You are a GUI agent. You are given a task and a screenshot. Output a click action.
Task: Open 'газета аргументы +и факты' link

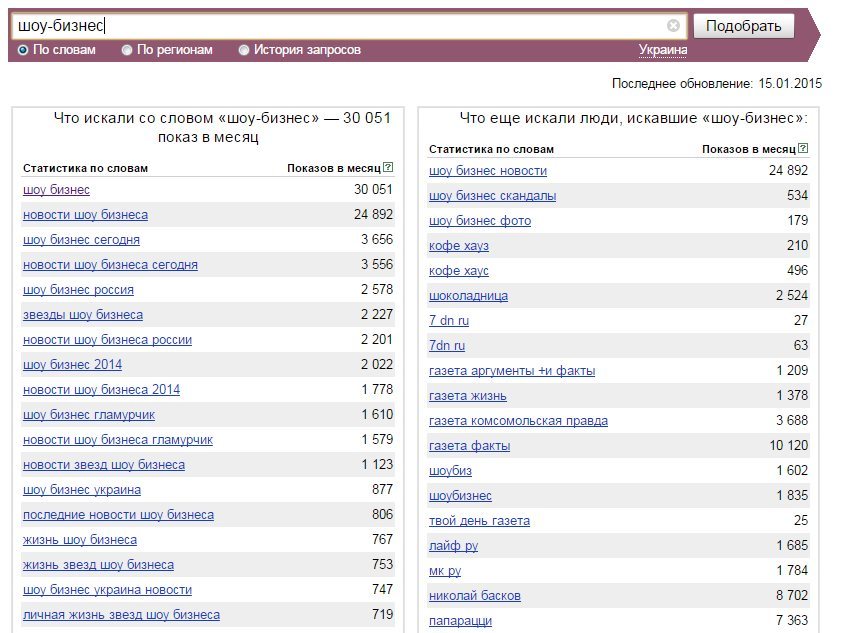tap(512, 371)
